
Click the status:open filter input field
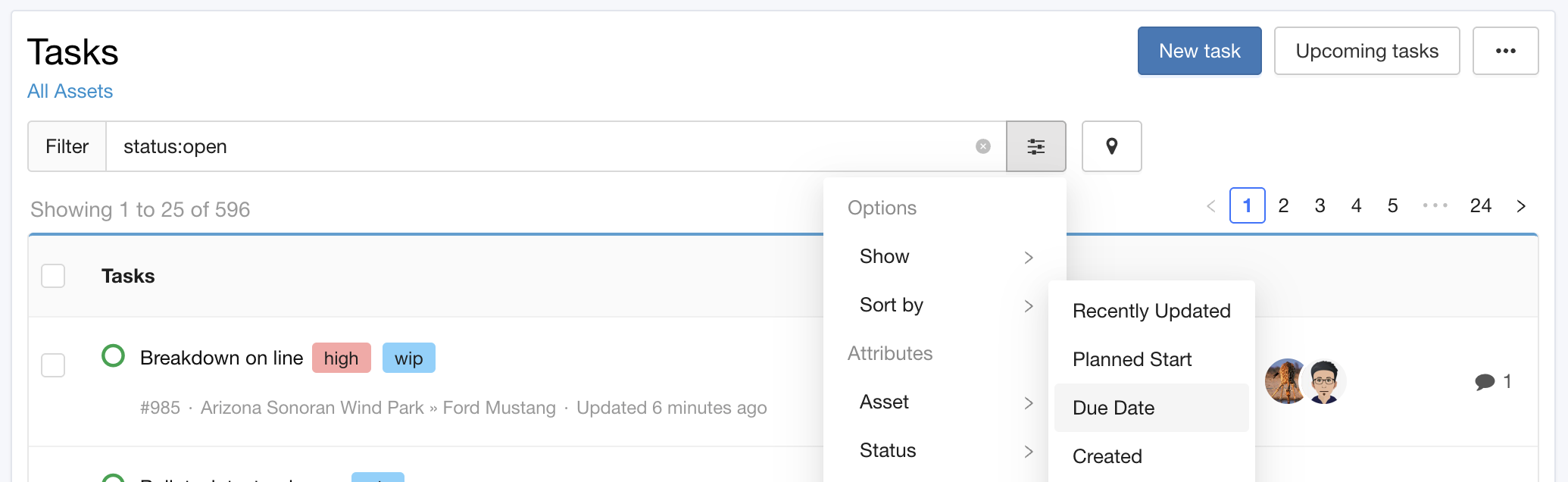point(542,146)
